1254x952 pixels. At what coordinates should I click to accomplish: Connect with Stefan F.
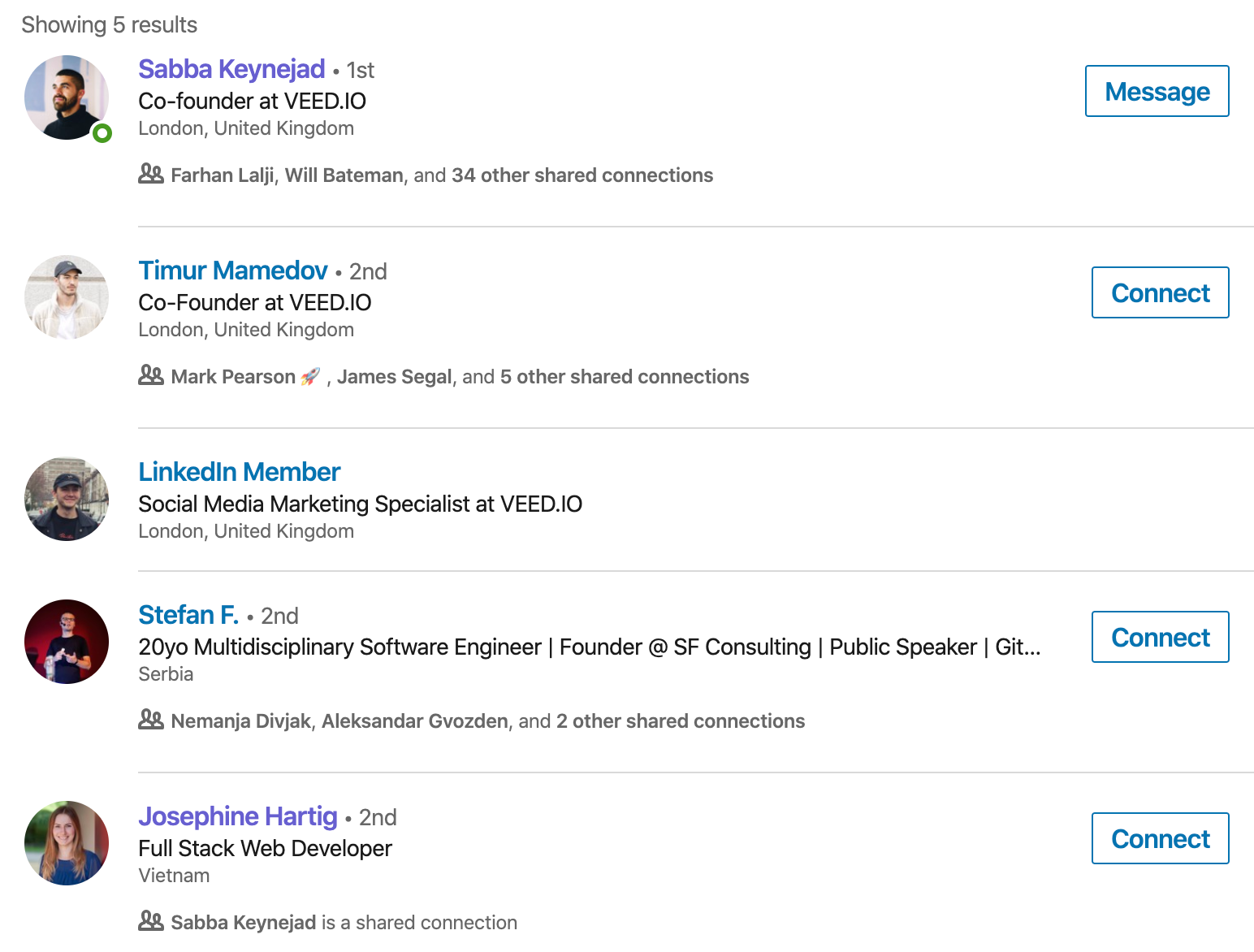click(x=1160, y=637)
